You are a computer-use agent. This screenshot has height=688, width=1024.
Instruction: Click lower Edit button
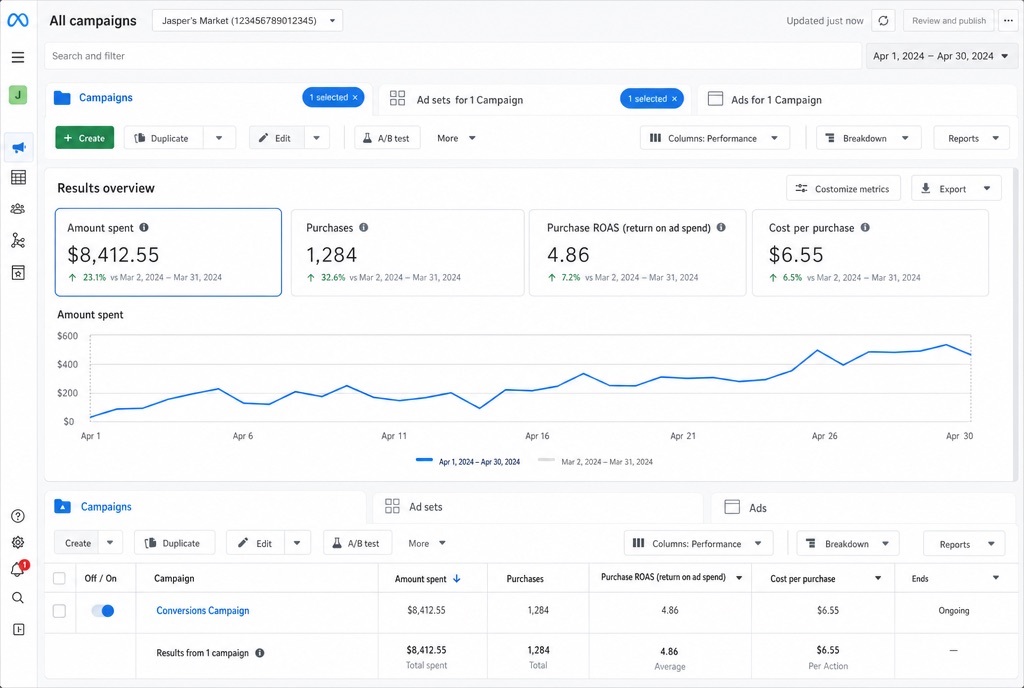pos(255,543)
